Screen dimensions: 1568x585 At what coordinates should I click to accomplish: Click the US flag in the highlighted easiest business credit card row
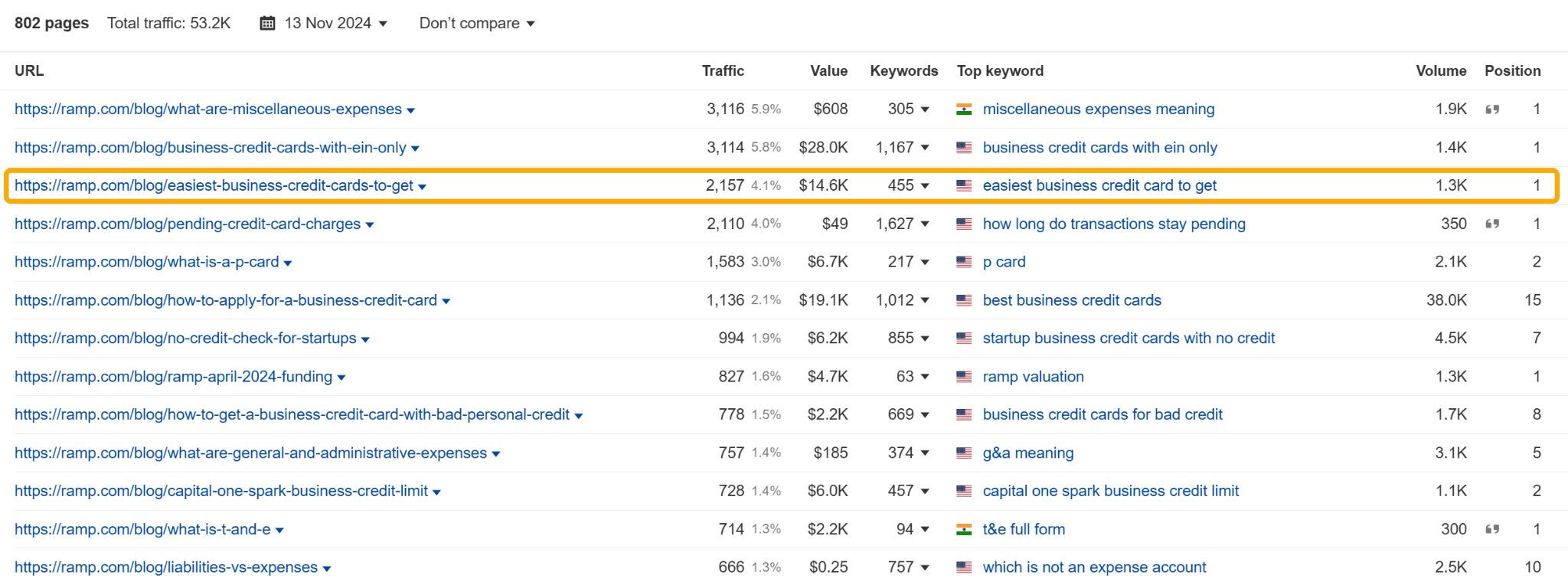[x=965, y=185]
